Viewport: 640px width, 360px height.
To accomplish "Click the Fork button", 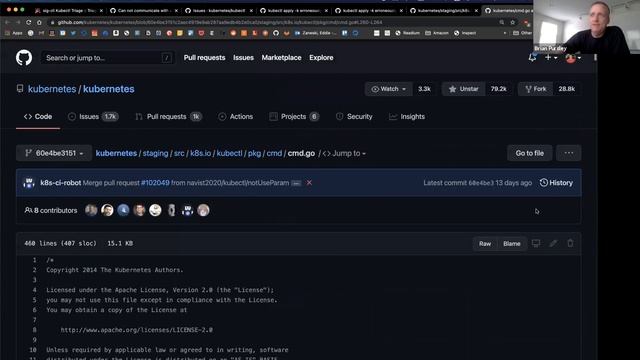I will 535,89.
